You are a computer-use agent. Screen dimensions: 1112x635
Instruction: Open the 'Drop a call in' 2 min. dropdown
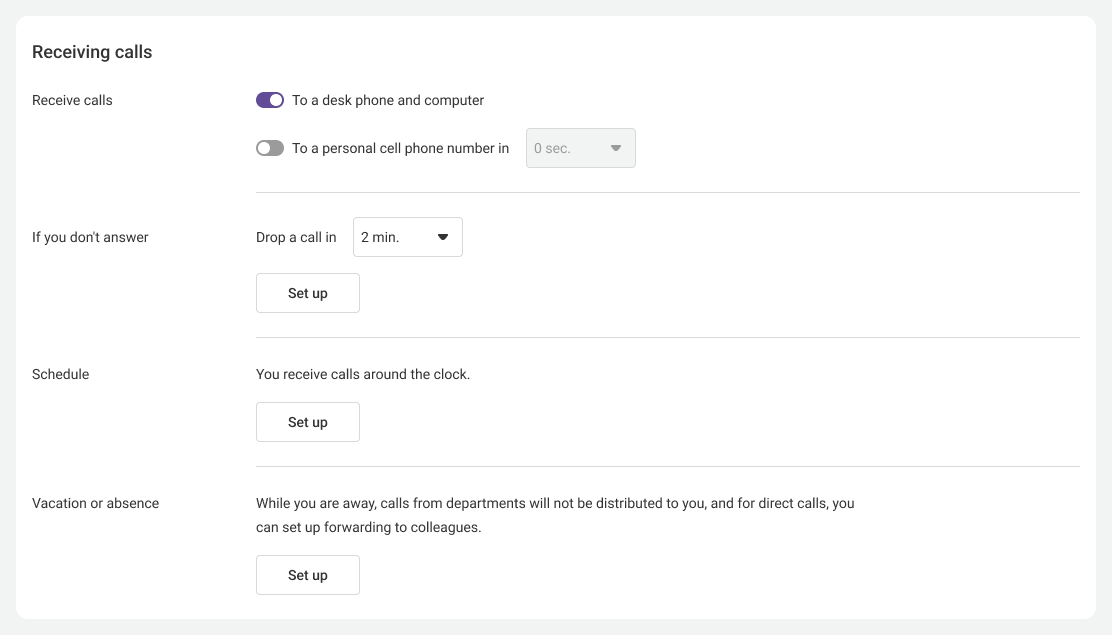coord(407,237)
